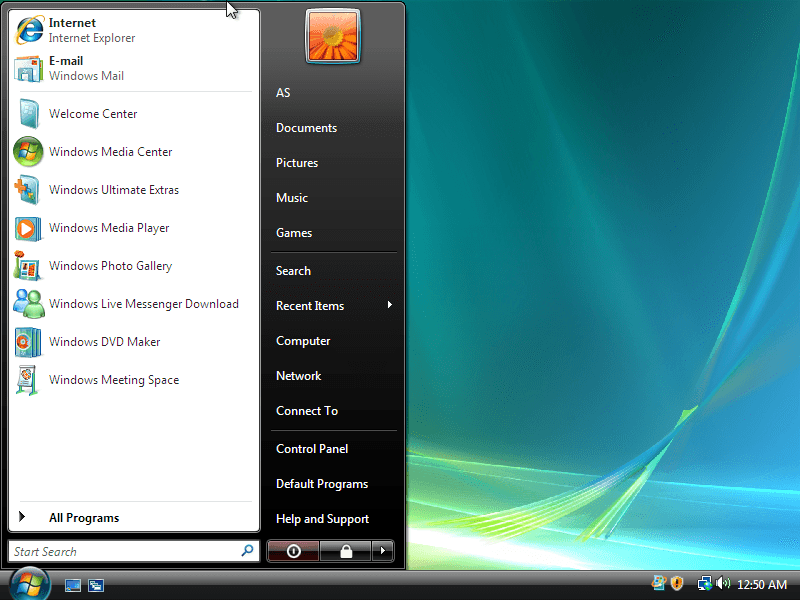Launch Windows Mail E-mail shortcut
This screenshot has height=600, width=800.
[134, 68]
